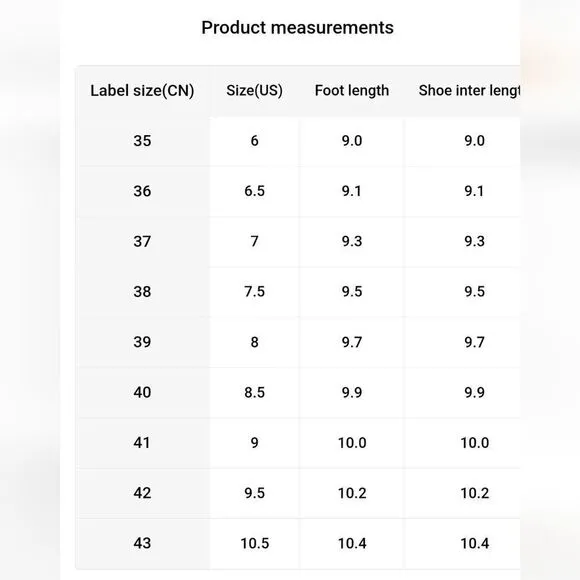Click the label size 37 cell
Viewport: 580px width, 580px height.
[x=142, y=241]
